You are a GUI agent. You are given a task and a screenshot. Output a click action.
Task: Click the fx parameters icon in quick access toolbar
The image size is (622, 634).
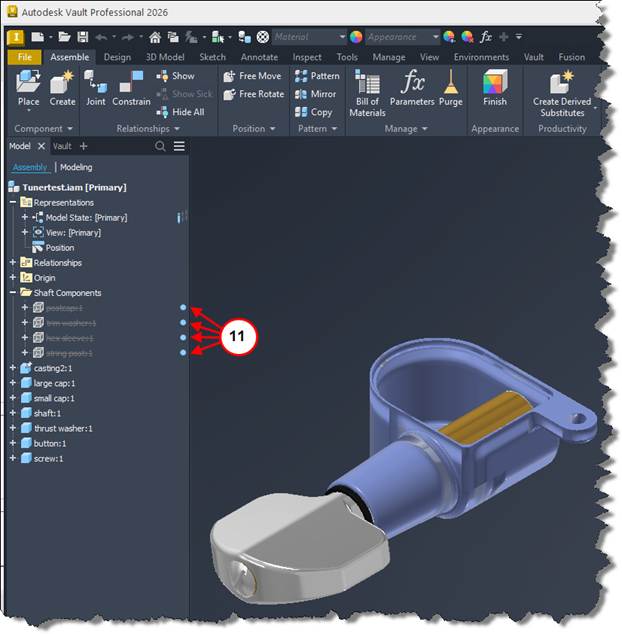click(485, 37)
